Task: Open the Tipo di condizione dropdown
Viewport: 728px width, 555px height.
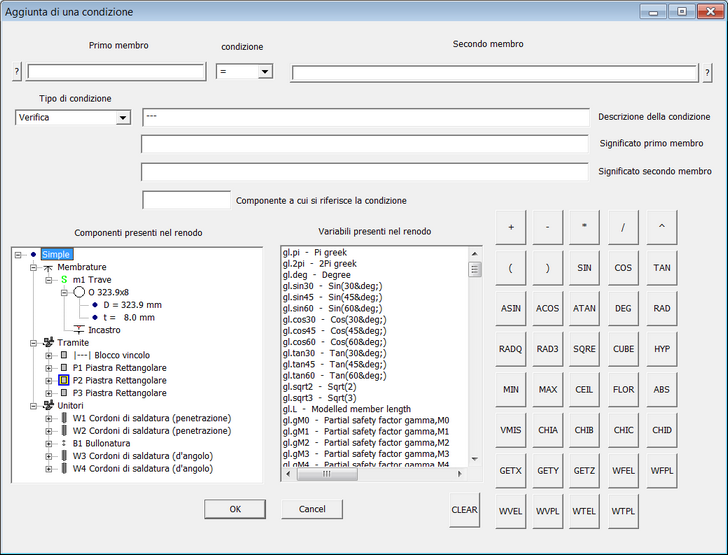Action: [123, 117]
